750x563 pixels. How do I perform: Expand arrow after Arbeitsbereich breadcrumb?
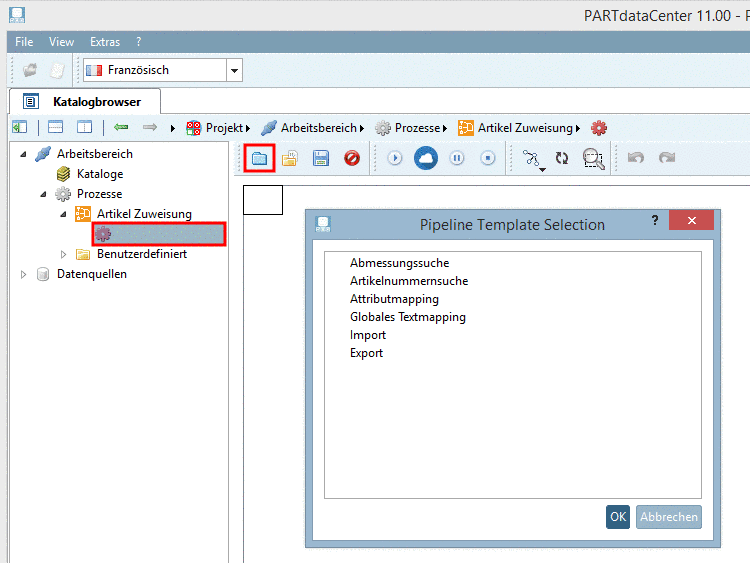tap(362, 128)
